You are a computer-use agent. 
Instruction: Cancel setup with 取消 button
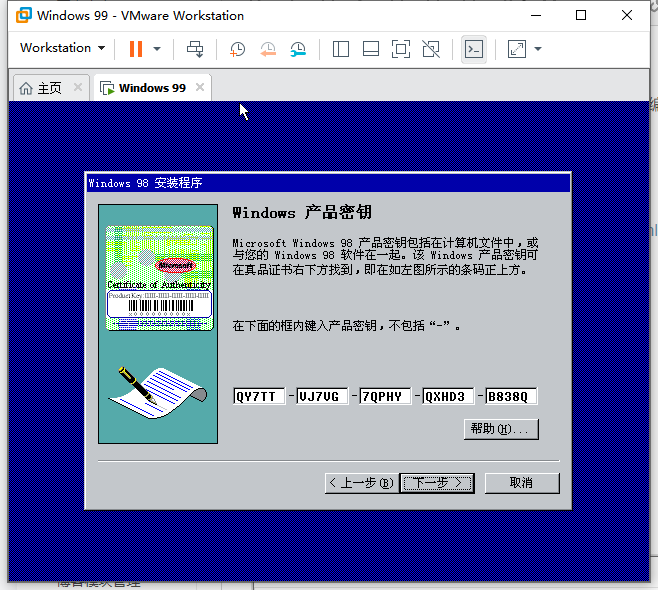[x=522, y=483]
